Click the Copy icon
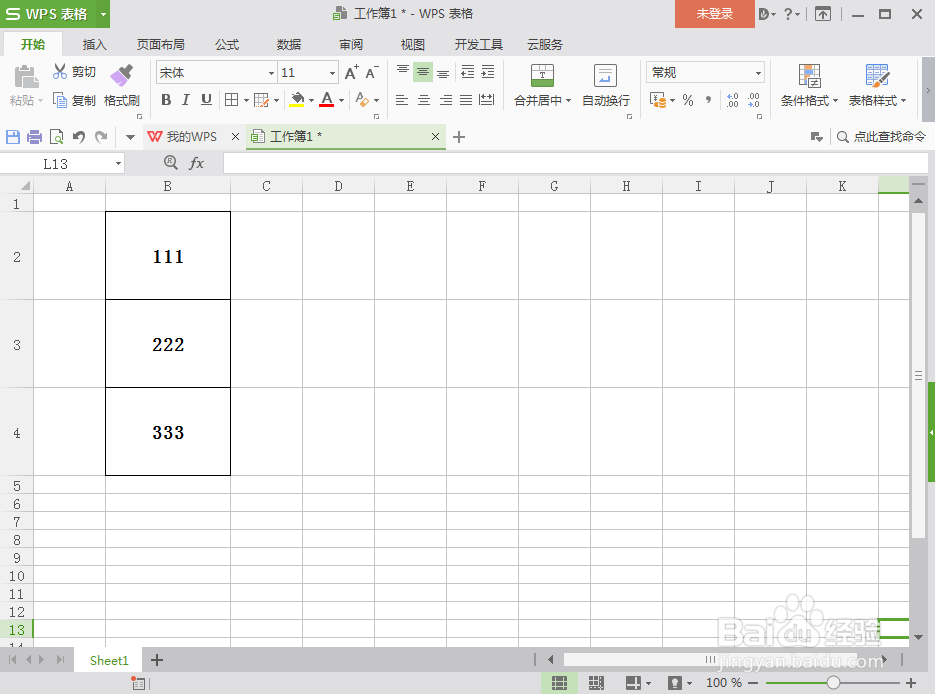Viewport: 935px width, 694px height. click(x=60, y=100)
